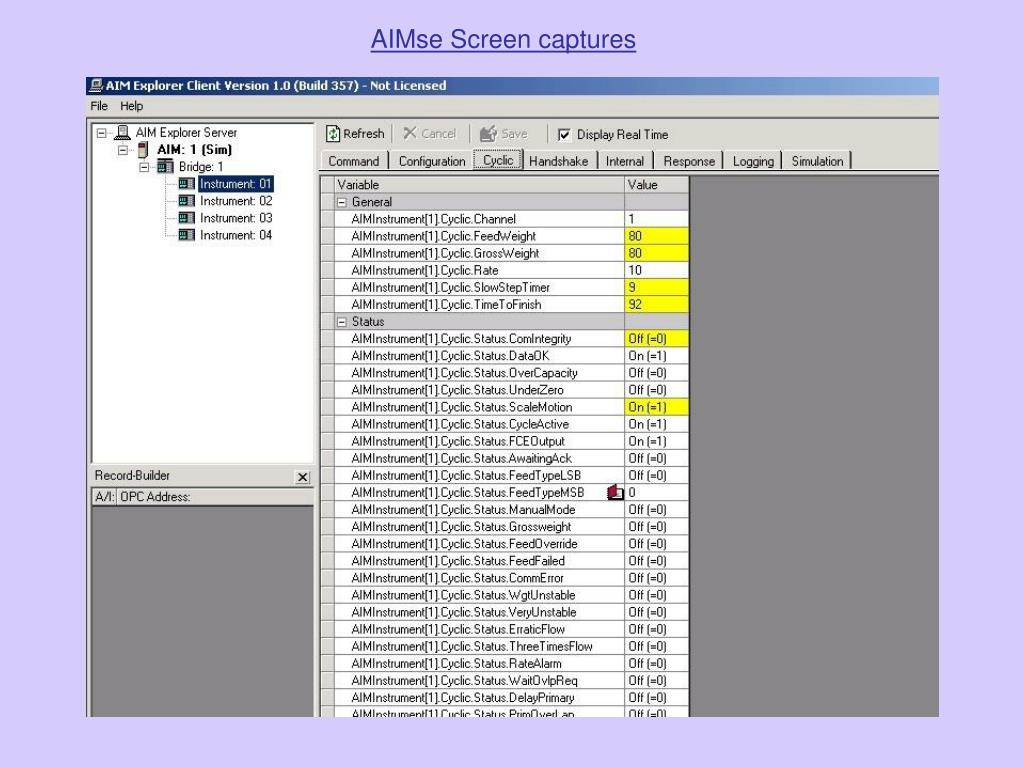Select the Cyclic.Status.ErraticFlow variable row
Image resolution: width=1024 pixels, height=768 pixels.
(504, 630)
